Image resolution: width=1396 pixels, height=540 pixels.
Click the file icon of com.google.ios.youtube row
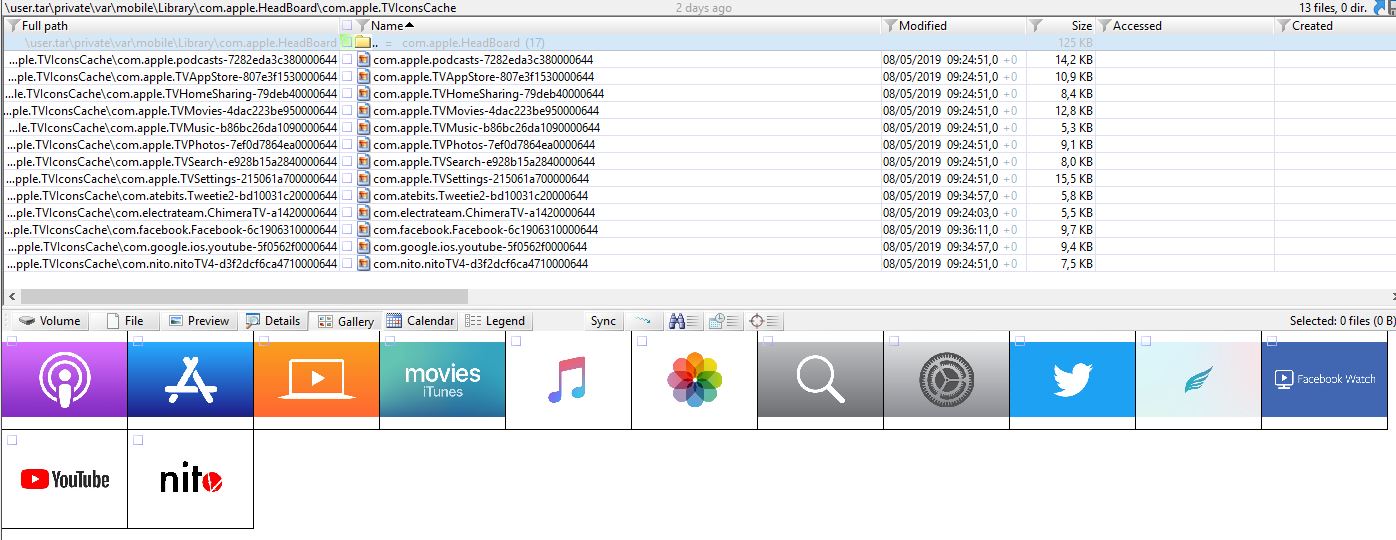tap(364, 247)
